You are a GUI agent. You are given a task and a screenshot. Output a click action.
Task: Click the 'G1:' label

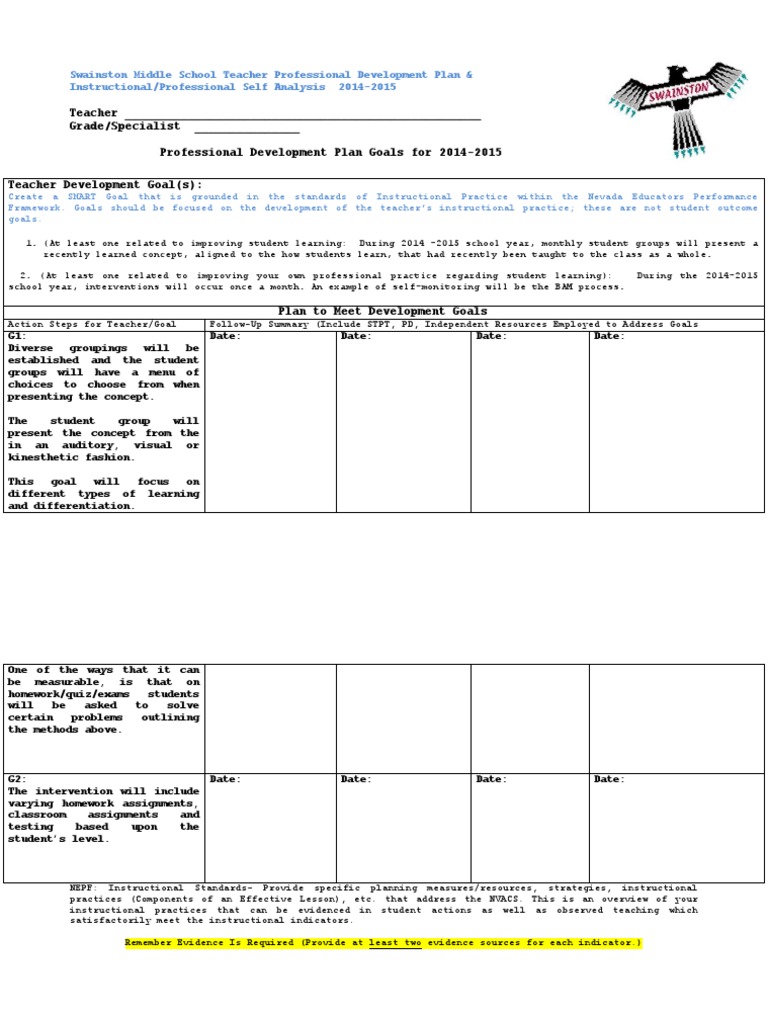tap(17, 336)
